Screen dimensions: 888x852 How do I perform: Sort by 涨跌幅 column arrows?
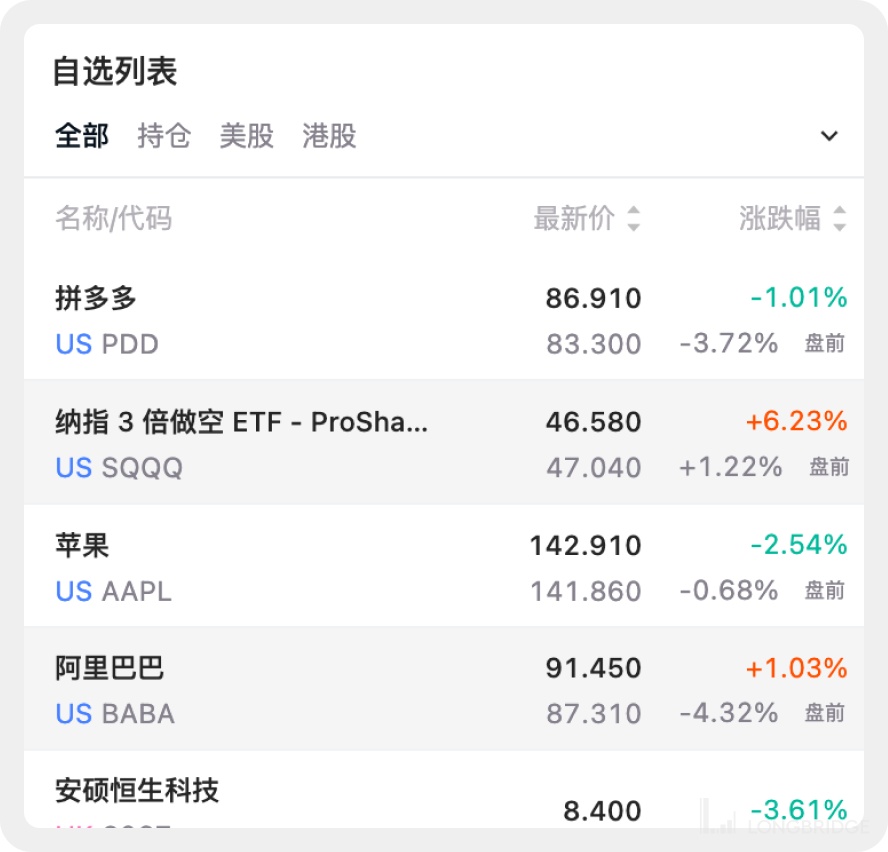point(840,218)
